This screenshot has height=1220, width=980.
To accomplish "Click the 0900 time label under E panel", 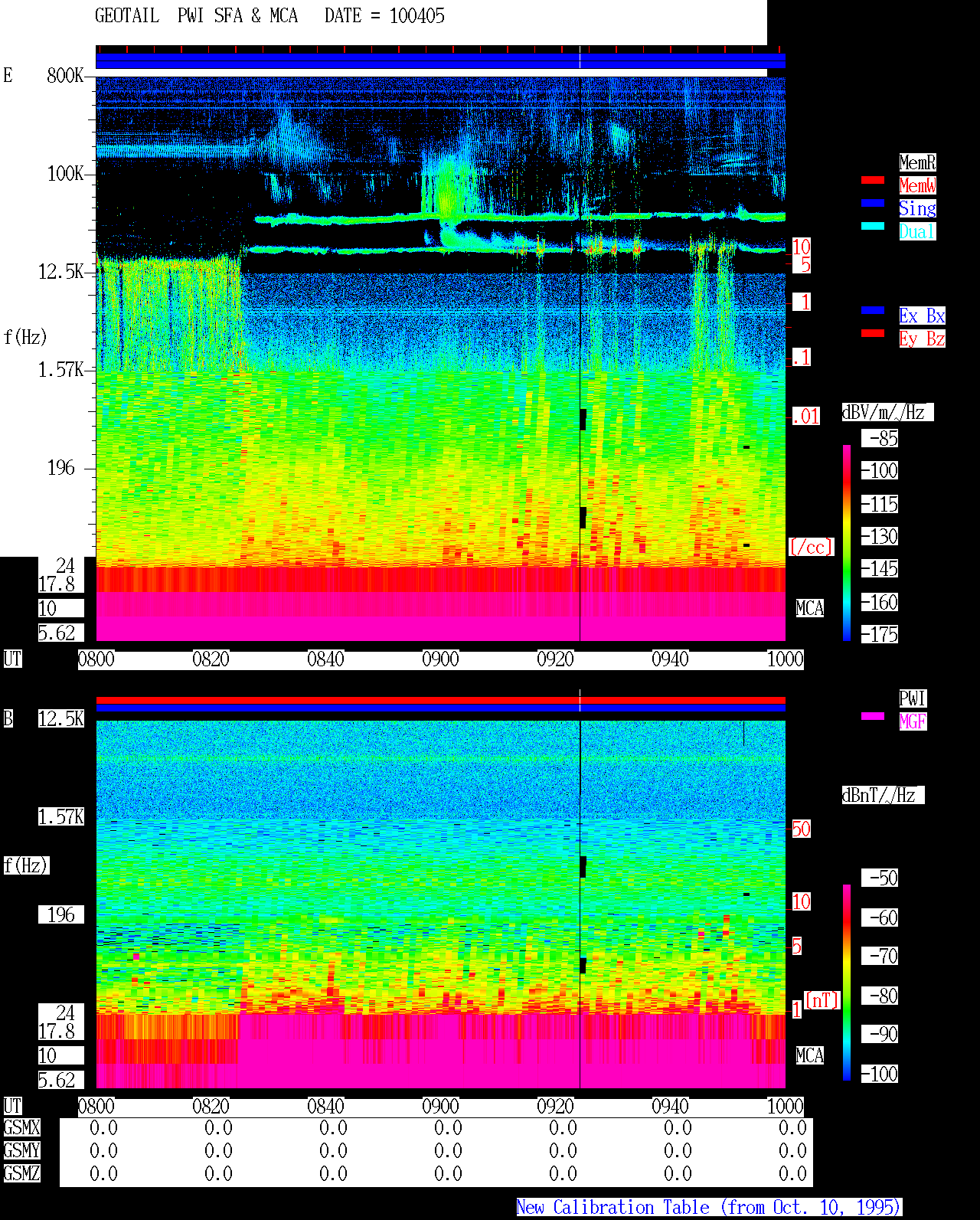I will (441, 659).
